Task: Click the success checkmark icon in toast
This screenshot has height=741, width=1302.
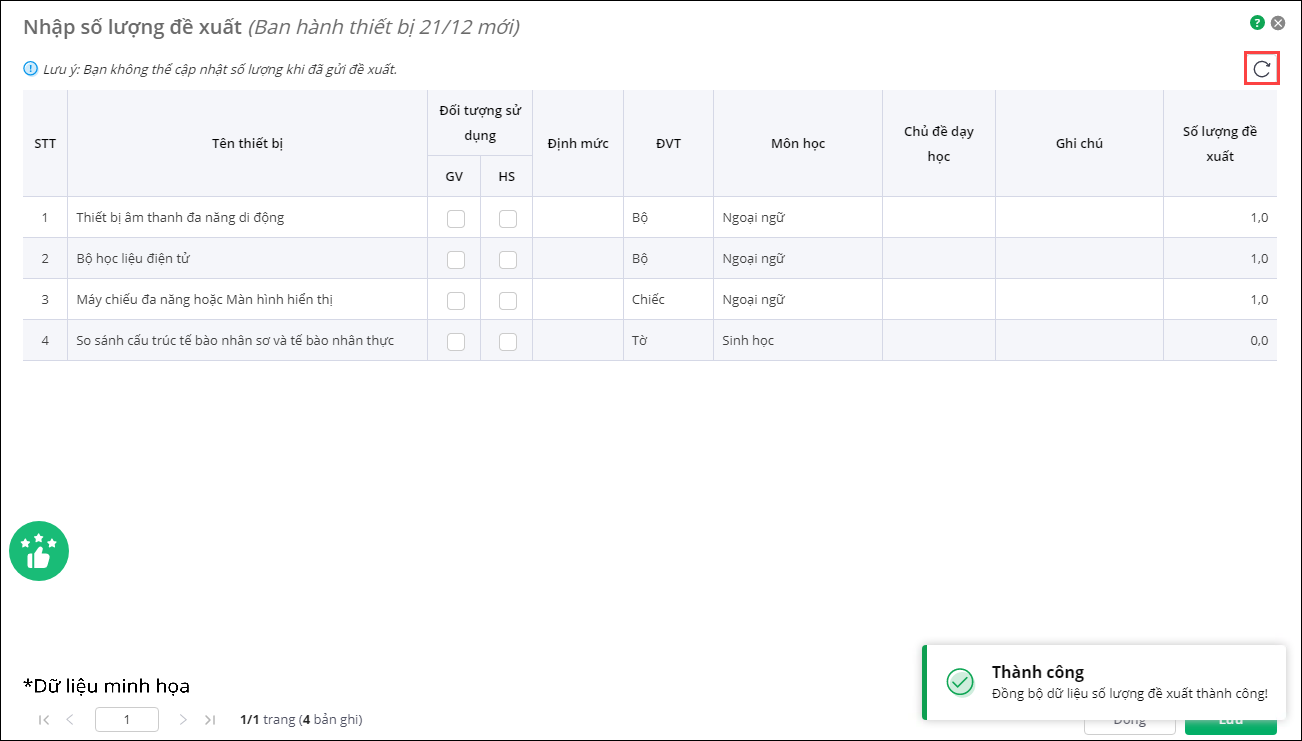Action: [960, 682]
